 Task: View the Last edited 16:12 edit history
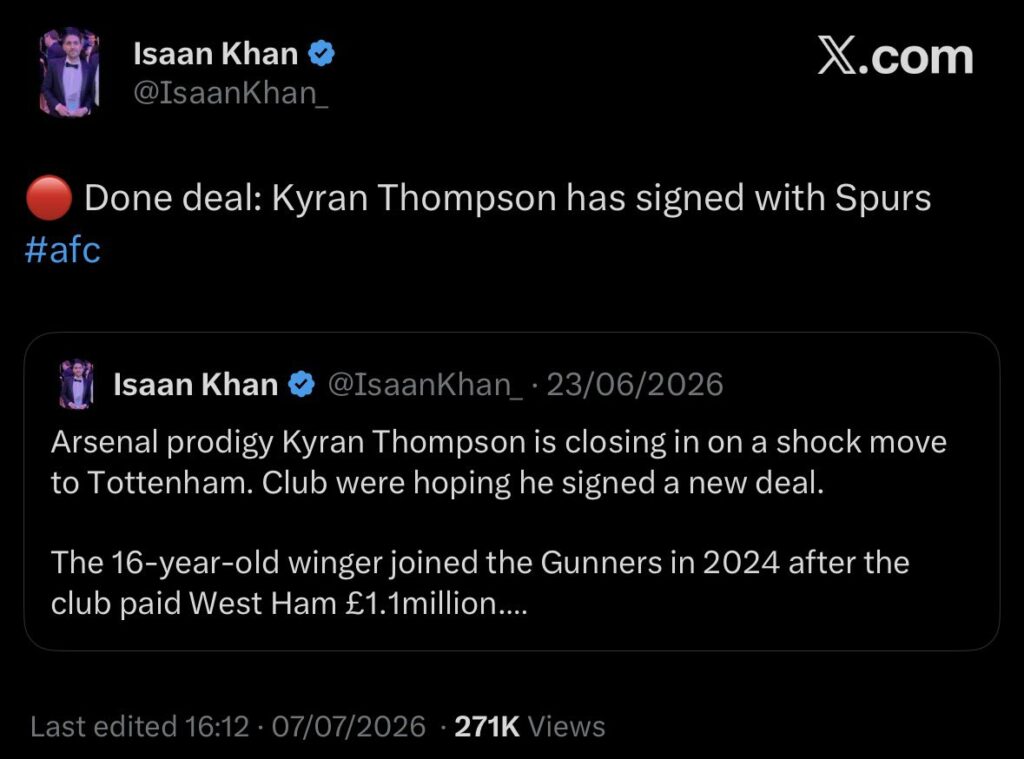tap(140, 726)
